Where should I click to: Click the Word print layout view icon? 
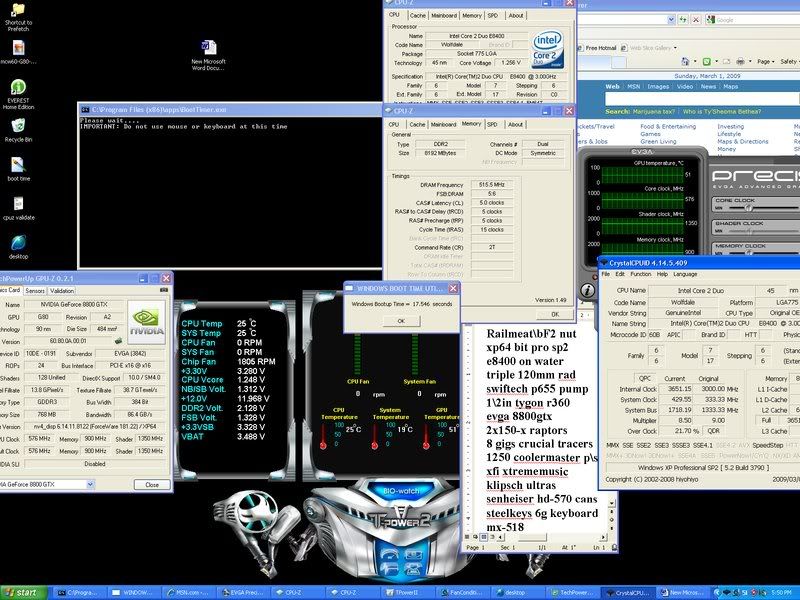(484, 537)
